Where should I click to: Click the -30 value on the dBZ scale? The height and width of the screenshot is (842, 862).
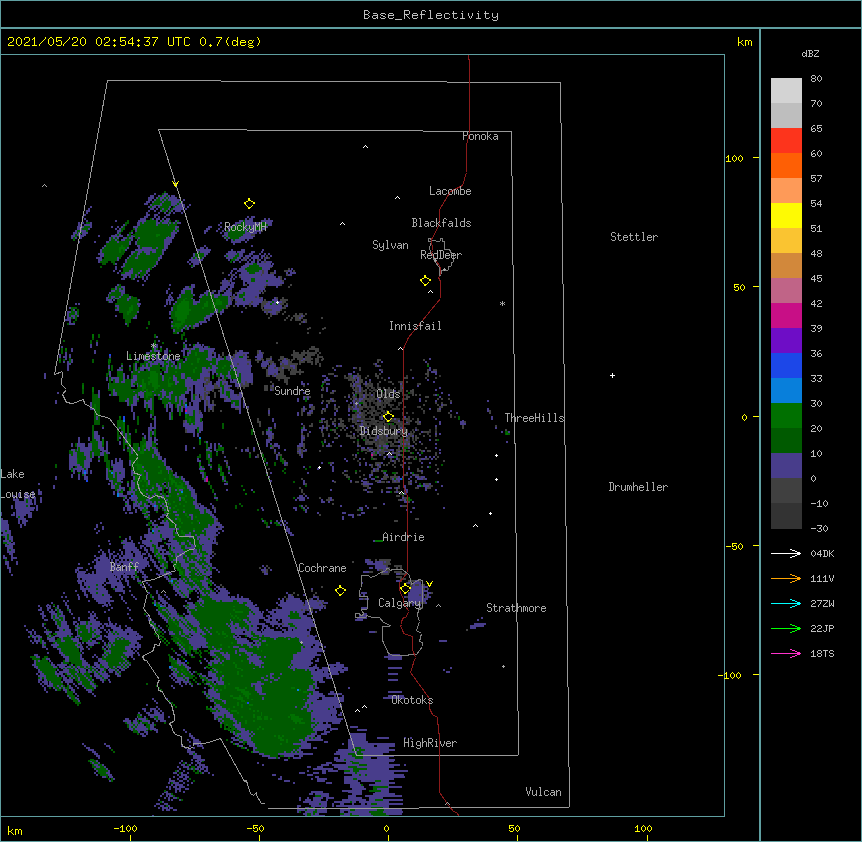[x=819, y=529]
